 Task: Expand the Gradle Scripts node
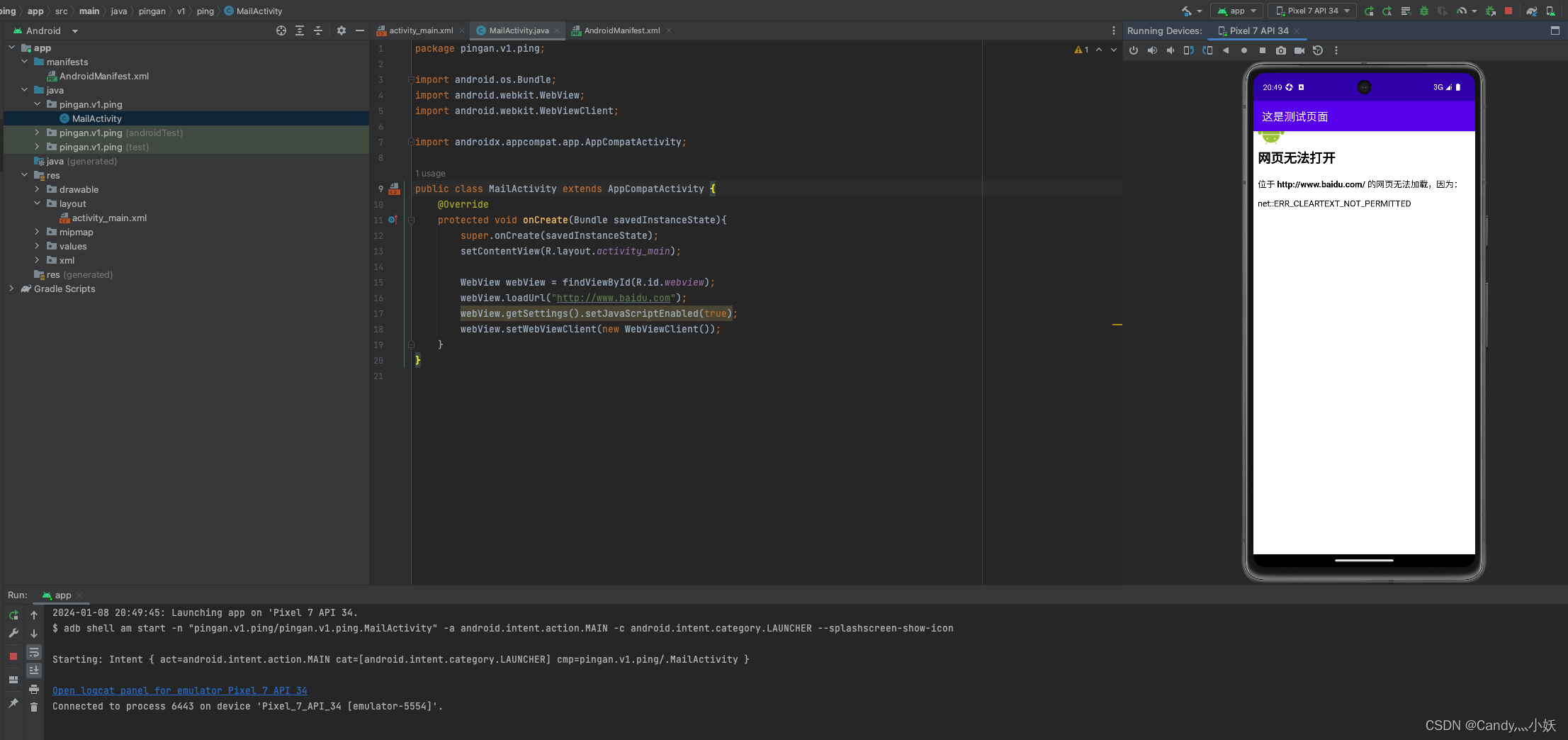12,288
